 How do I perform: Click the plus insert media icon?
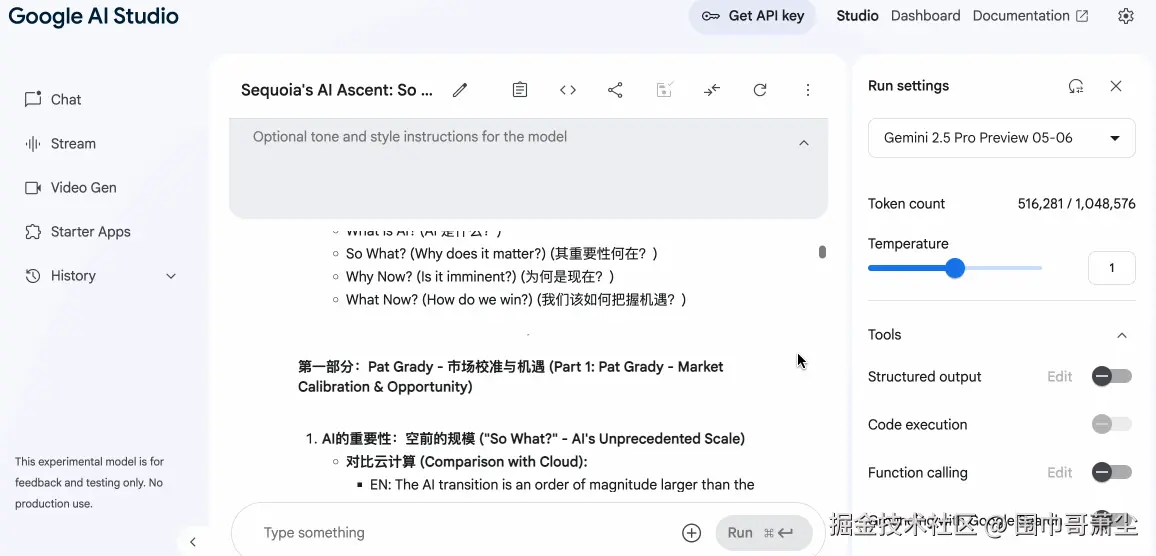click(692, 533)
